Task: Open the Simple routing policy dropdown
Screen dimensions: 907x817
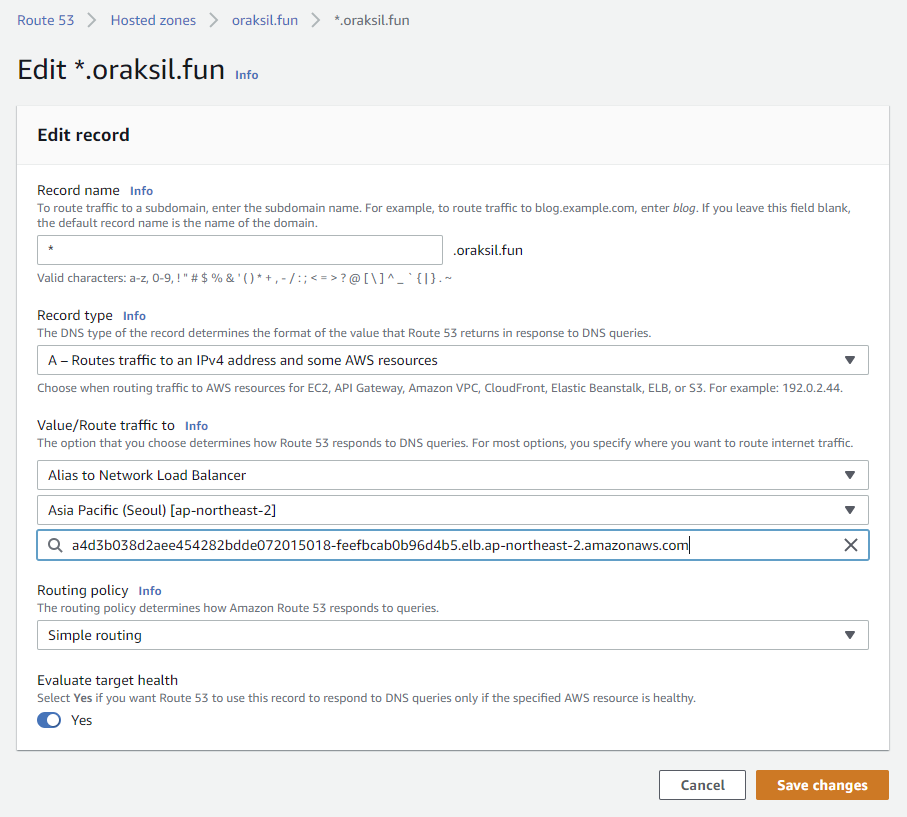Action: tap(453, 635)
